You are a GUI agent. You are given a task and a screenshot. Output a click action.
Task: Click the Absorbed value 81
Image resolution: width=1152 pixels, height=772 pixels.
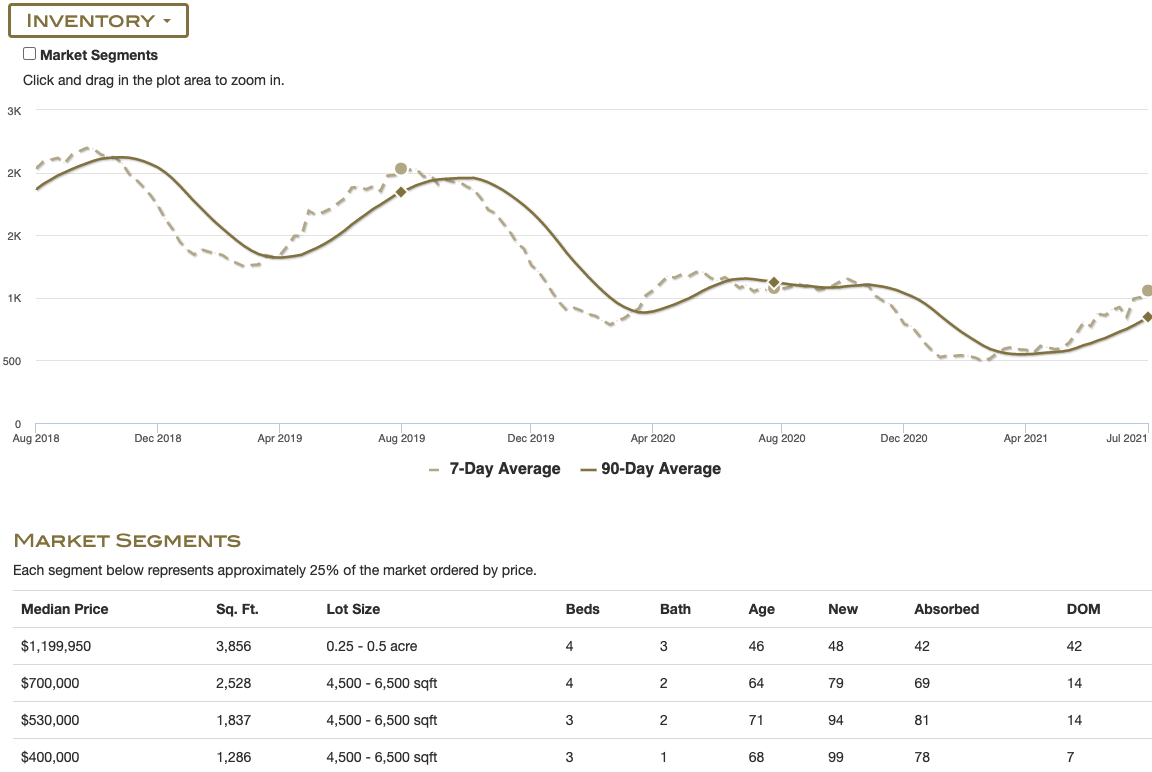922,720
